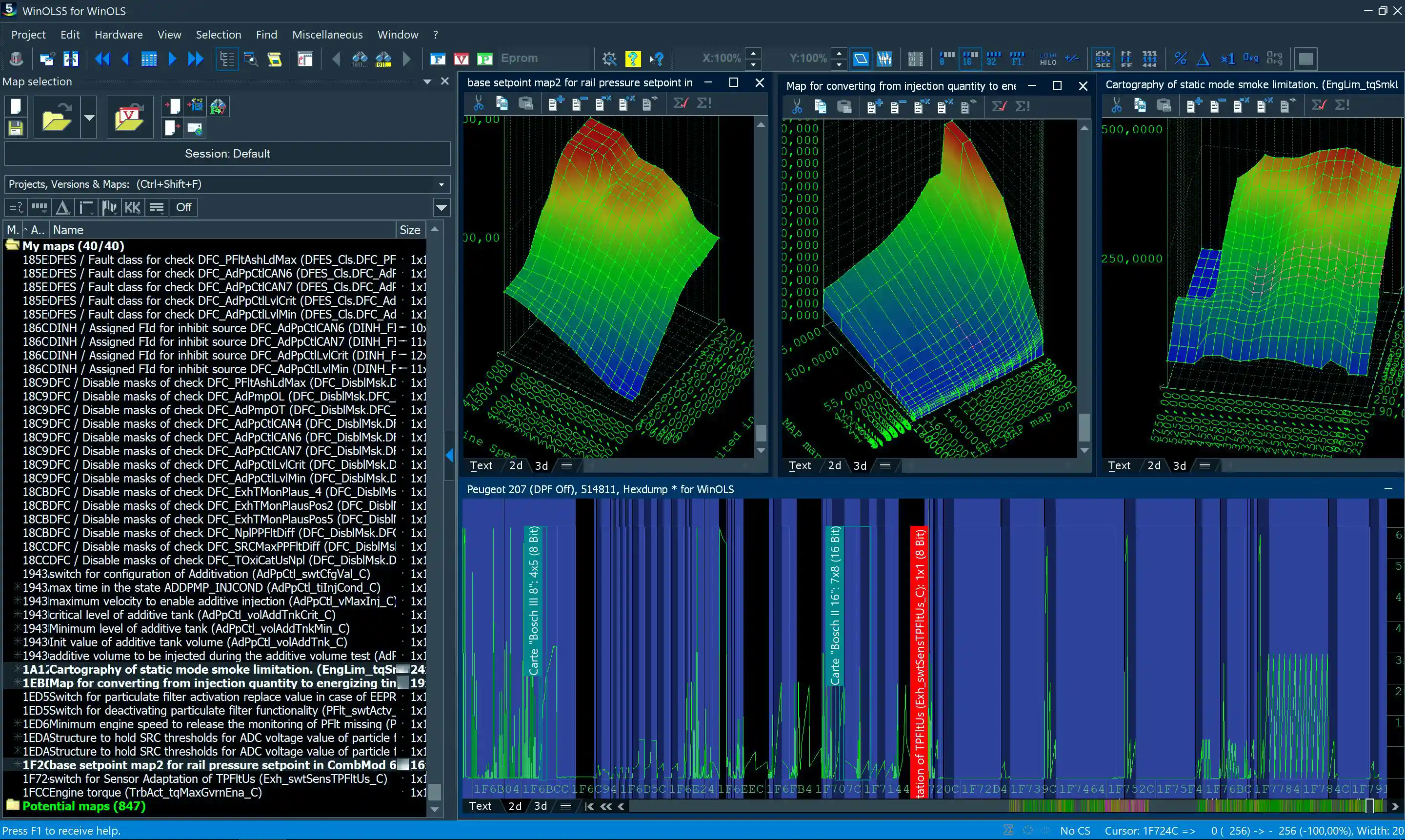Toggle the Off filter button
Screen dimensions: 1405x840
tap(183, 207)
